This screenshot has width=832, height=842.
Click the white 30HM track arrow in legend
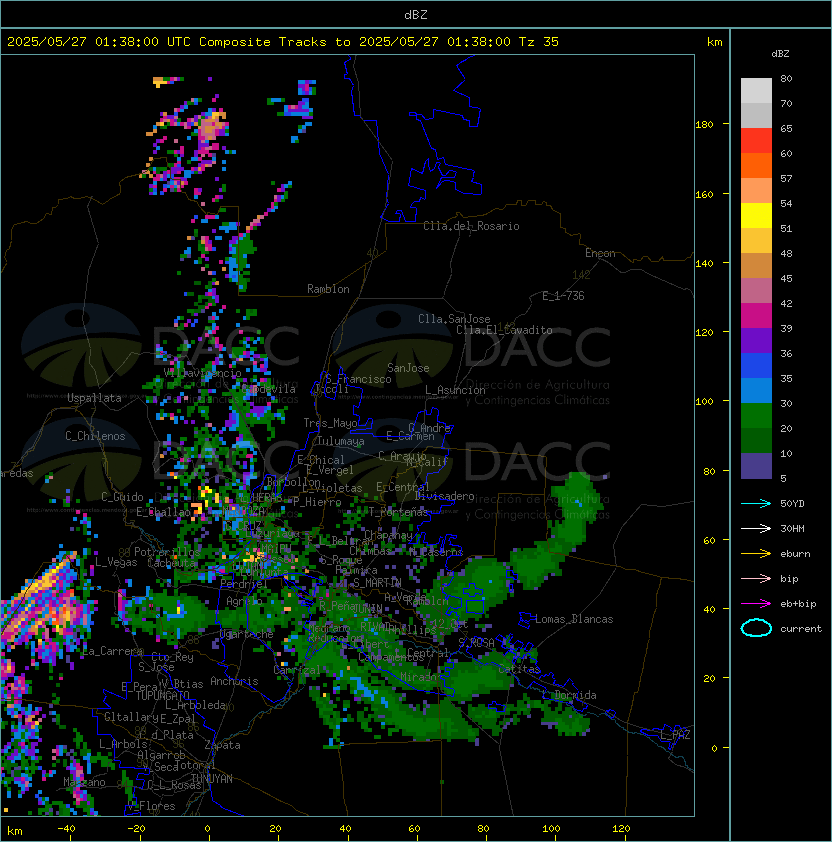coord(756,529)
